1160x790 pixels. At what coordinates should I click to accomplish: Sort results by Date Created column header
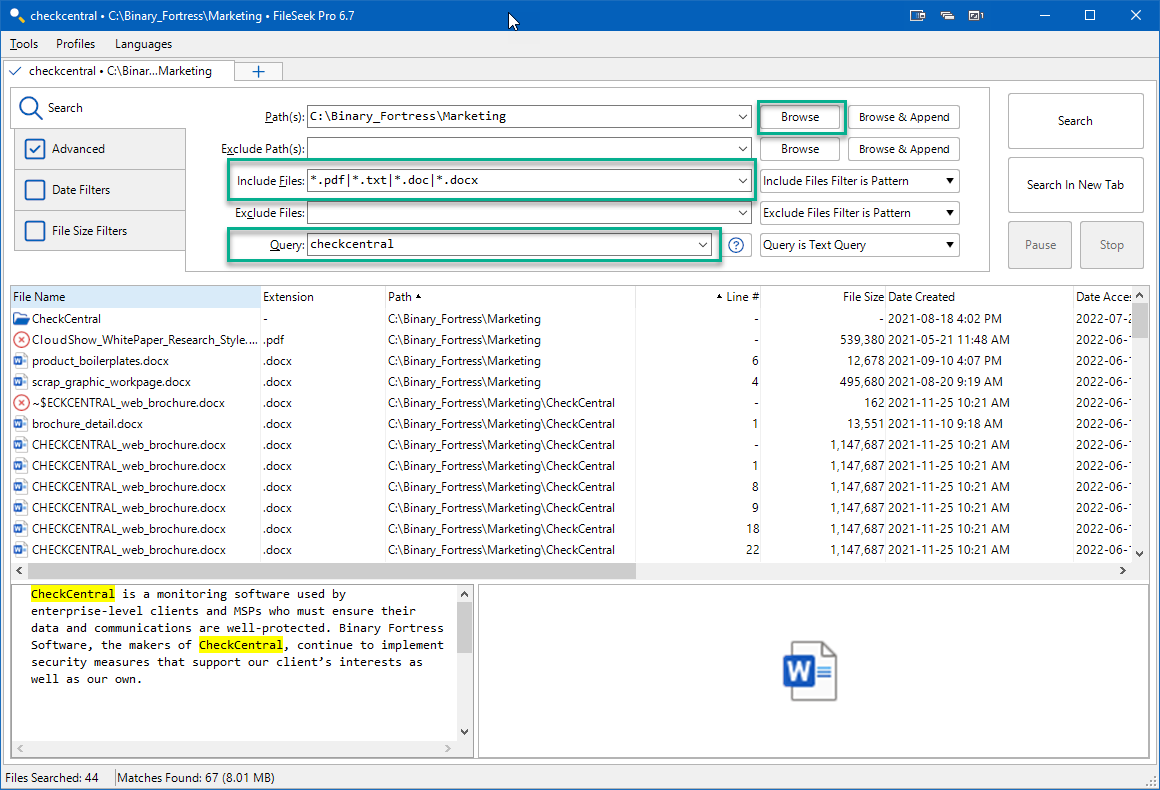[979, 297]
